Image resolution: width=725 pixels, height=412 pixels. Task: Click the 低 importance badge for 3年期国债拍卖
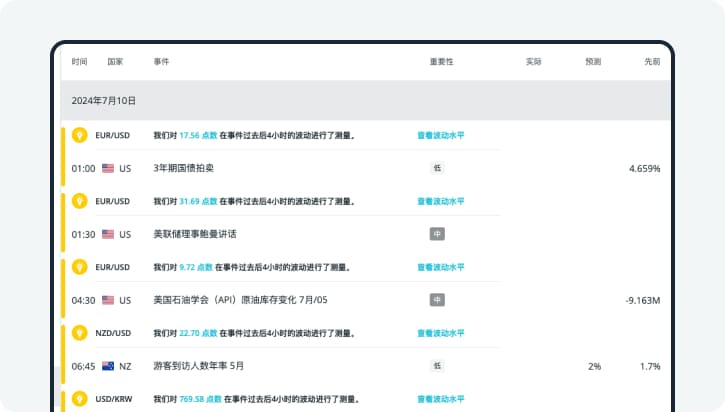pyautogui.click(x=437, y=168)
